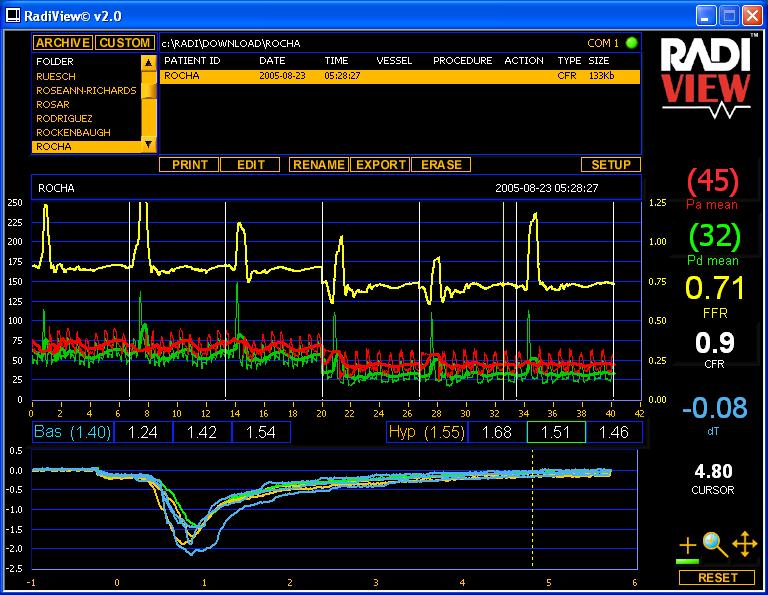Select the ROCHA recording row dated 2005-08-23

(400, 76)
